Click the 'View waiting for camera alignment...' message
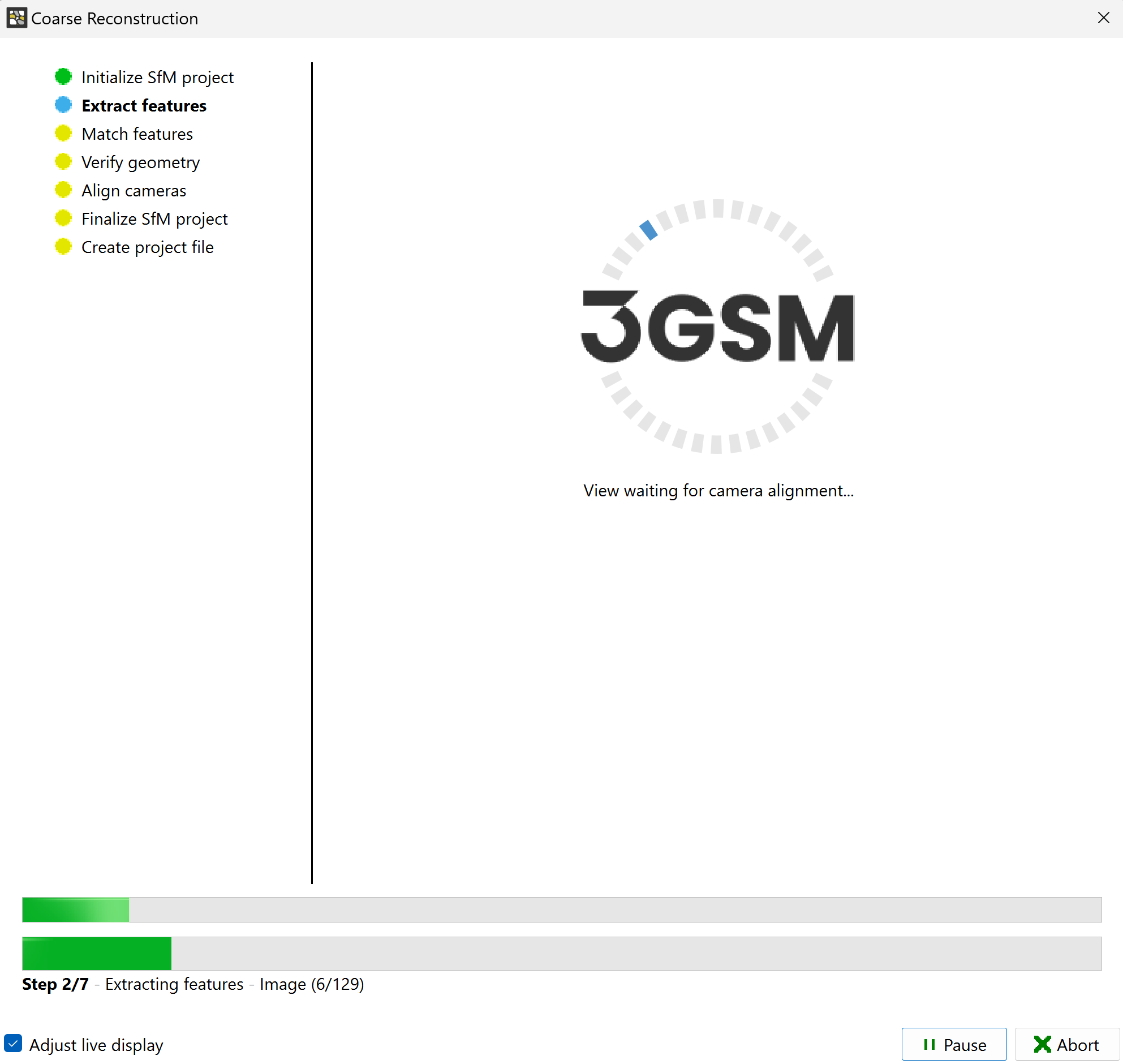Image resolution: width=1123 pixels, height=1064 pixels. pos(718,491)
